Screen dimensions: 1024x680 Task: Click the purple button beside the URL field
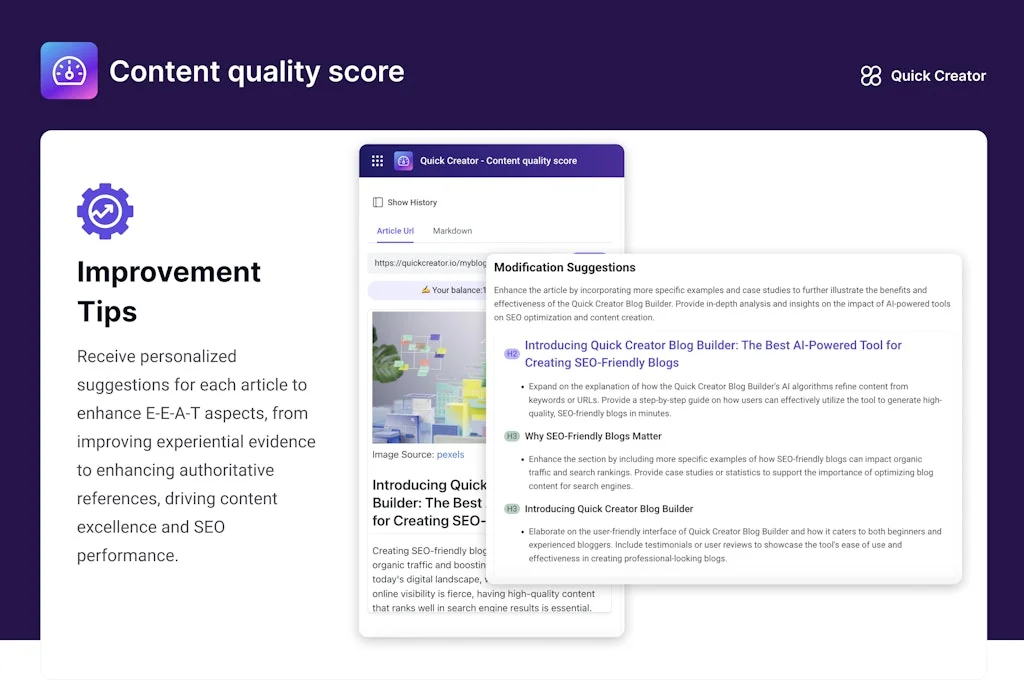coord(589,253)
